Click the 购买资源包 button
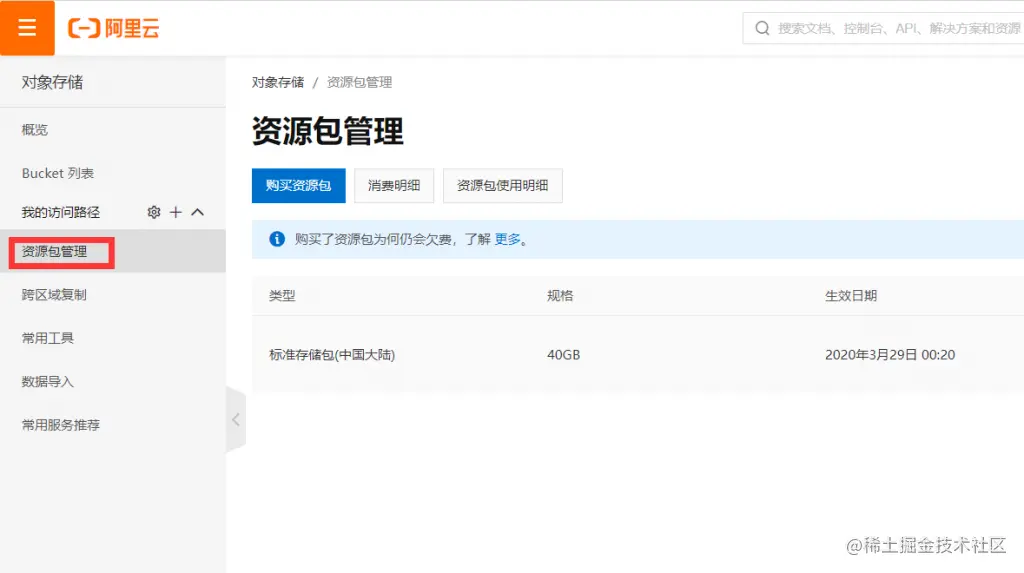This screenshot has height=573, width=1024. coord(298,186)
